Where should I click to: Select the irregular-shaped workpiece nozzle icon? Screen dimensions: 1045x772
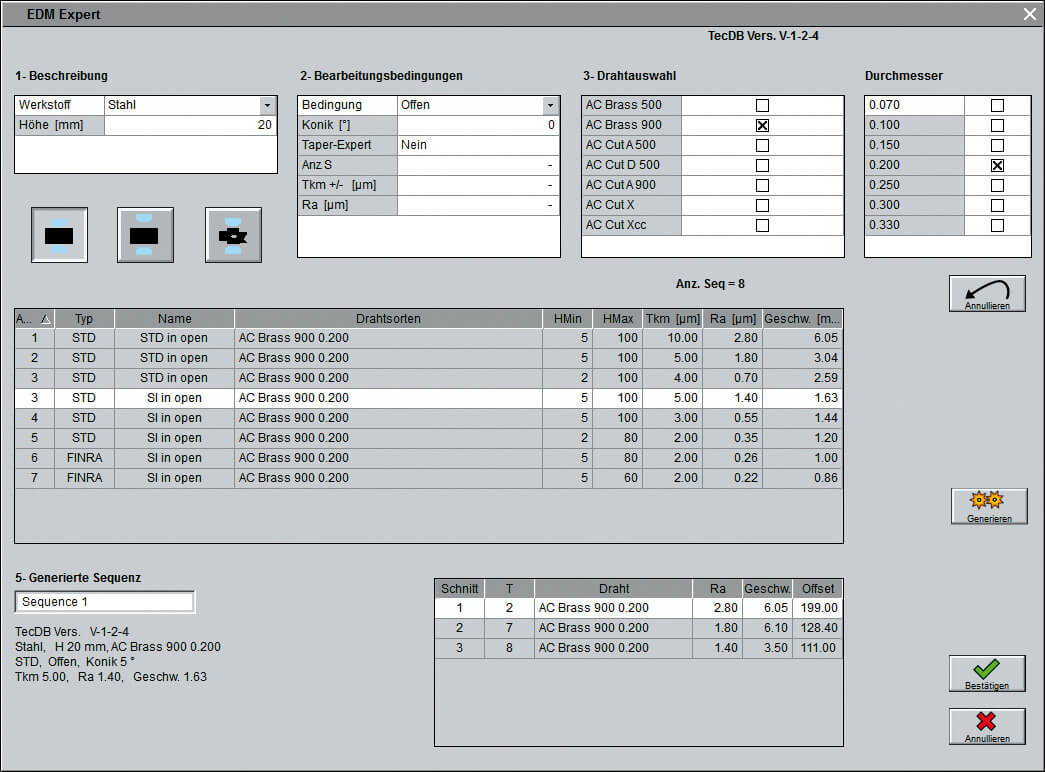(x=233, y=235)
